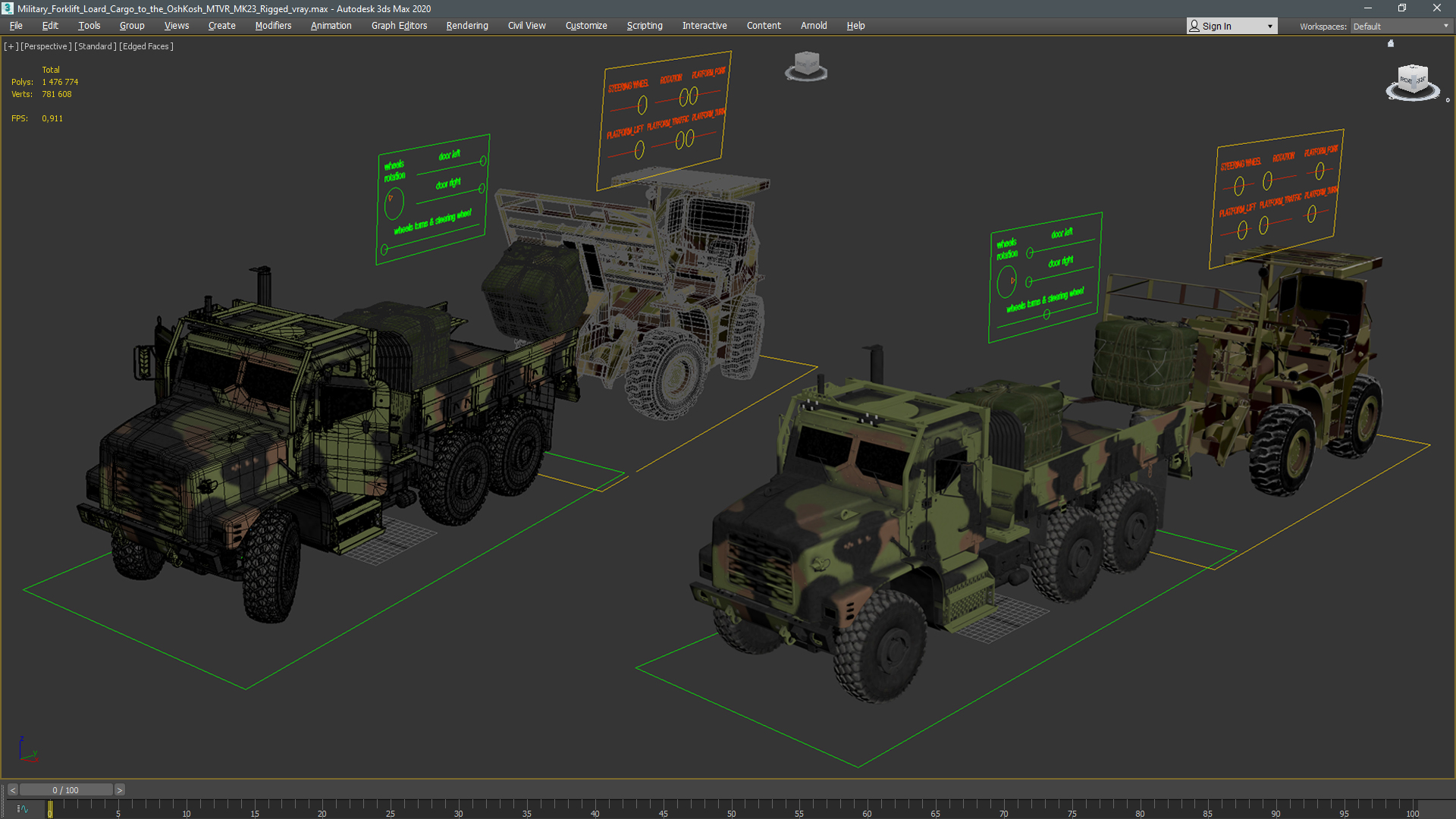Open the Content menu
The width and height of the screenshot is (1456, 819).
(x=764, y=25)
